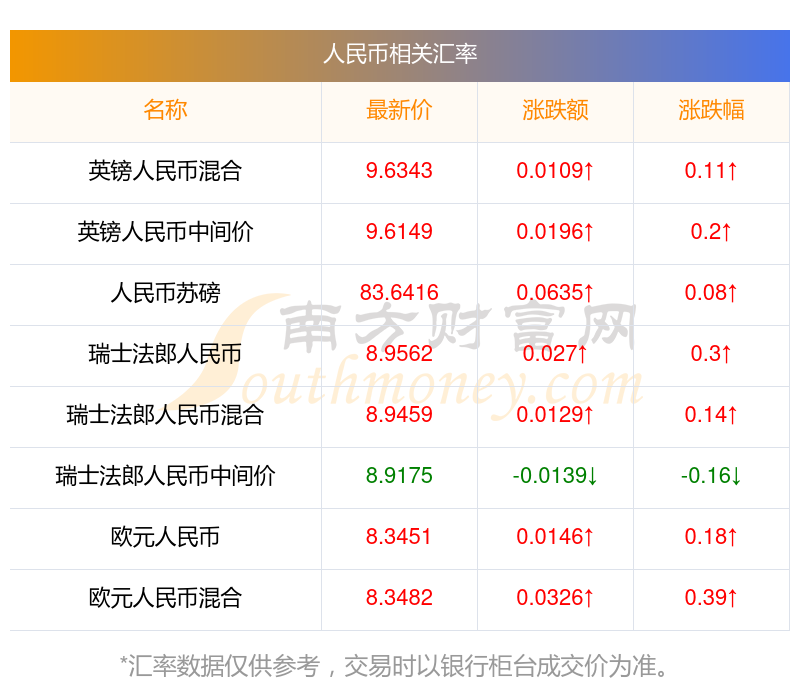Click the change value 0.0635↑
This screenshot has height=698, width=800.
pyautogui.click(x=555, y=293)
